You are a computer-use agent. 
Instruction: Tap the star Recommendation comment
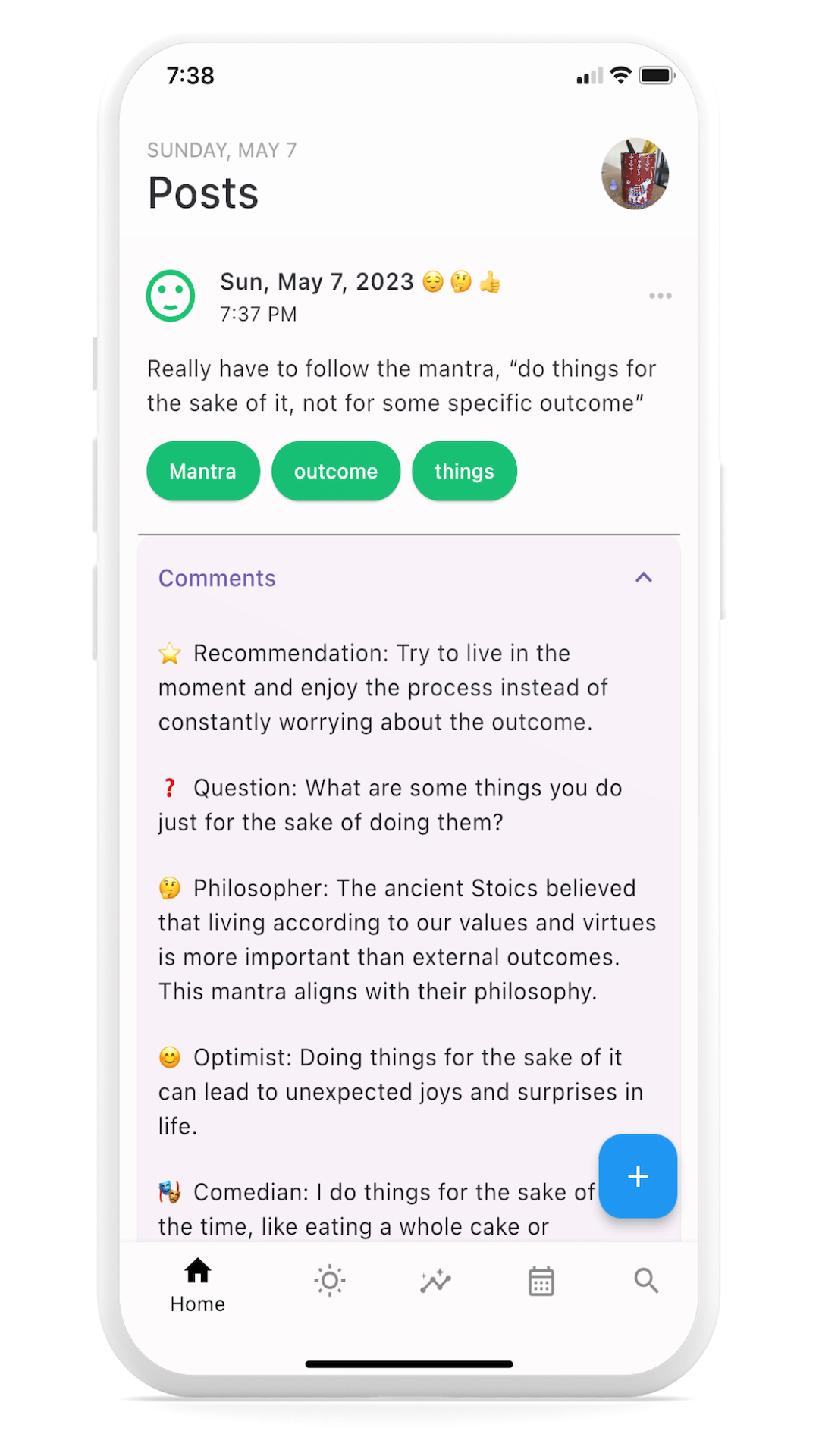click(x=383, y=688)
